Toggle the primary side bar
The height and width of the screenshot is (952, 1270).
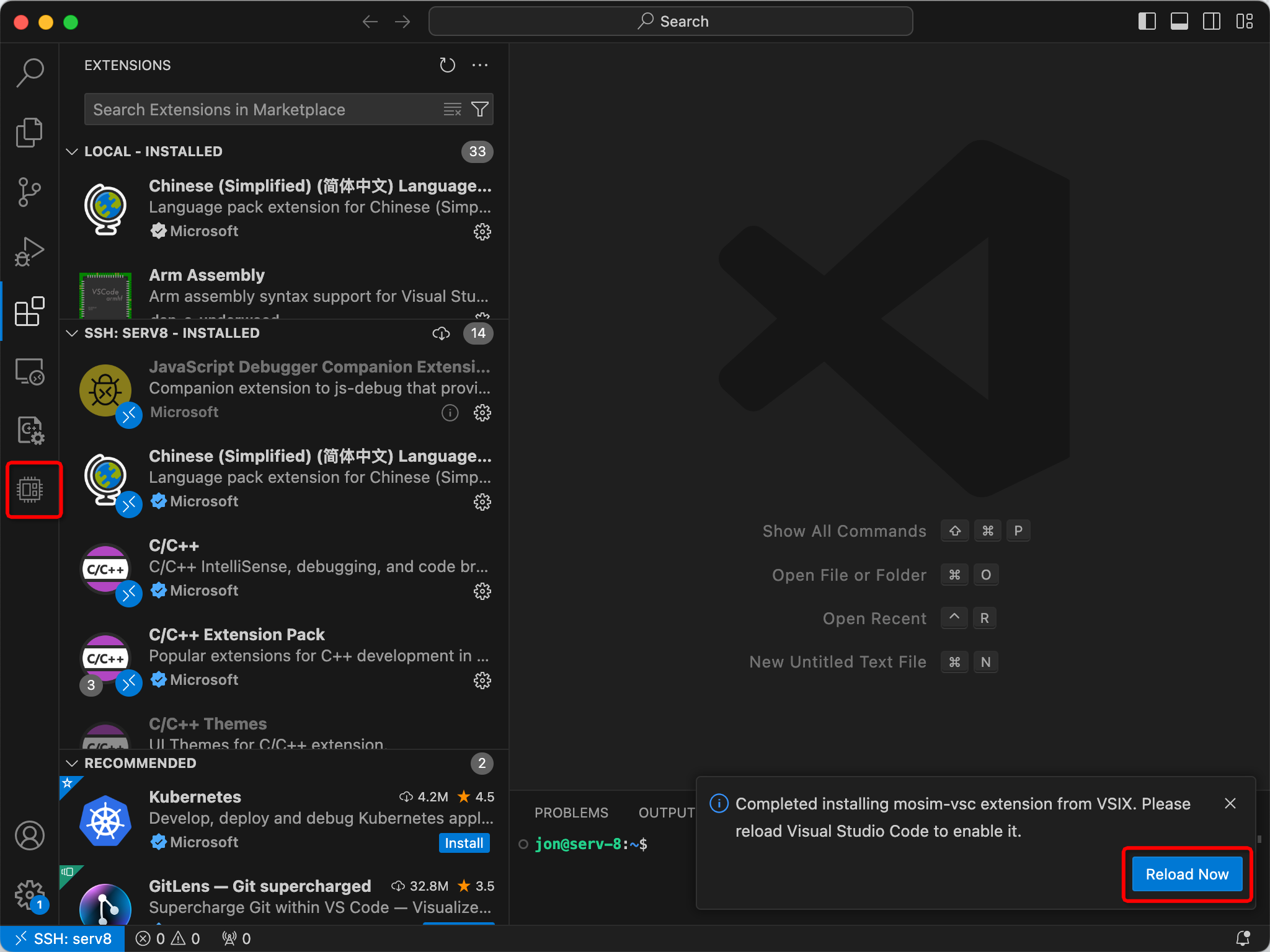click(x=1147, y=22)
